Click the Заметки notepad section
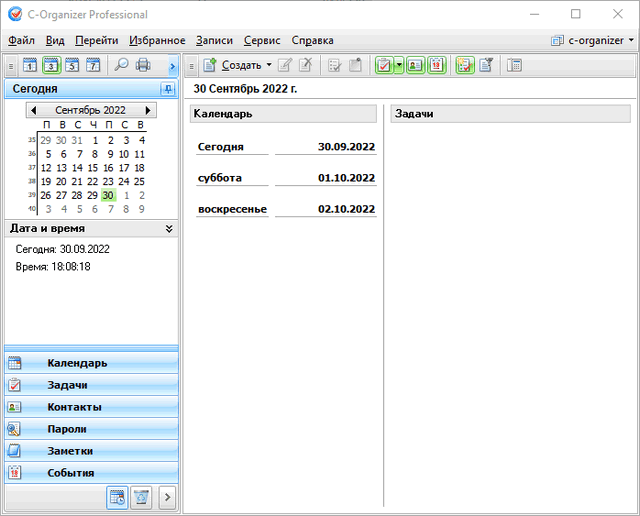Viewport: 640px width, 516px height. pos(92,451)
